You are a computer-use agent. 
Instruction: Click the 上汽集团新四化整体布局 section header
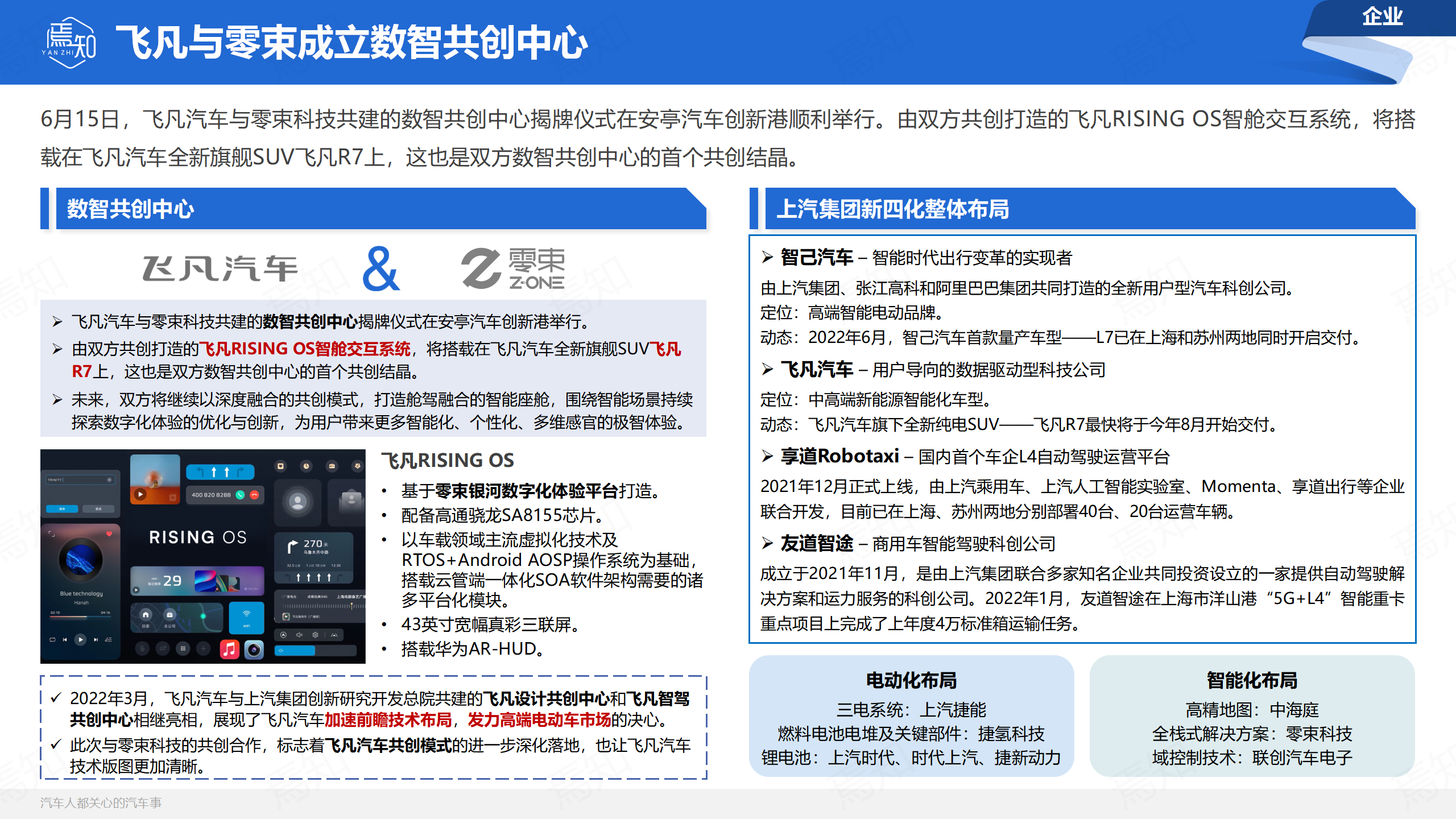(1090, 209)
